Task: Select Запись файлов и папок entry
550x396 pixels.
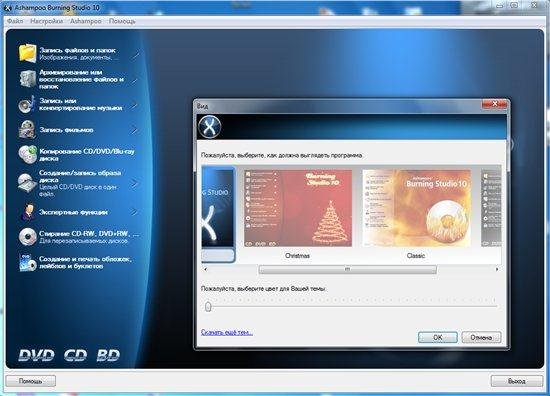Action: pos(78,53)
